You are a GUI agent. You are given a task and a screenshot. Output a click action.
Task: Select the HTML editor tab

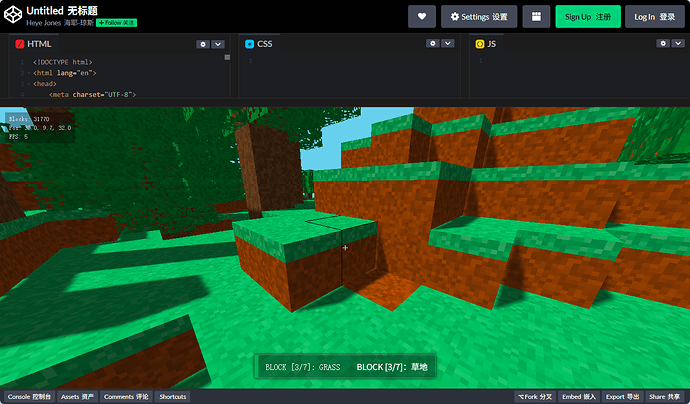tap(33, 44)
